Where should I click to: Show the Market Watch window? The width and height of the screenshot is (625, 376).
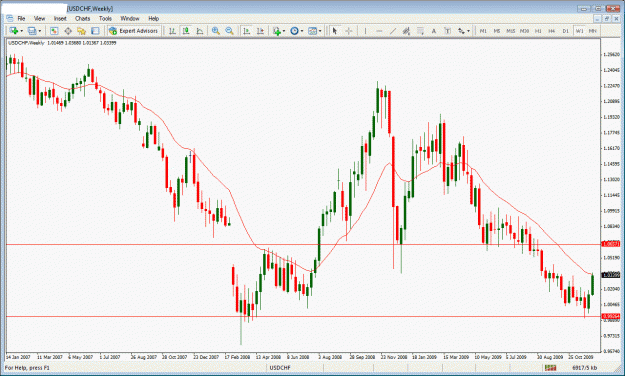click(54, 31)
